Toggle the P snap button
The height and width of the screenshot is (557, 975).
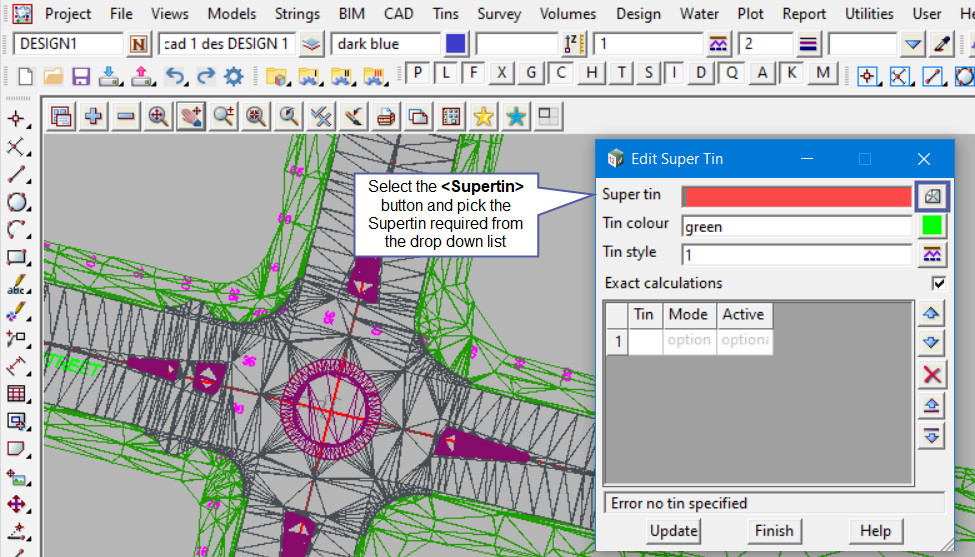tap(418, 73)
